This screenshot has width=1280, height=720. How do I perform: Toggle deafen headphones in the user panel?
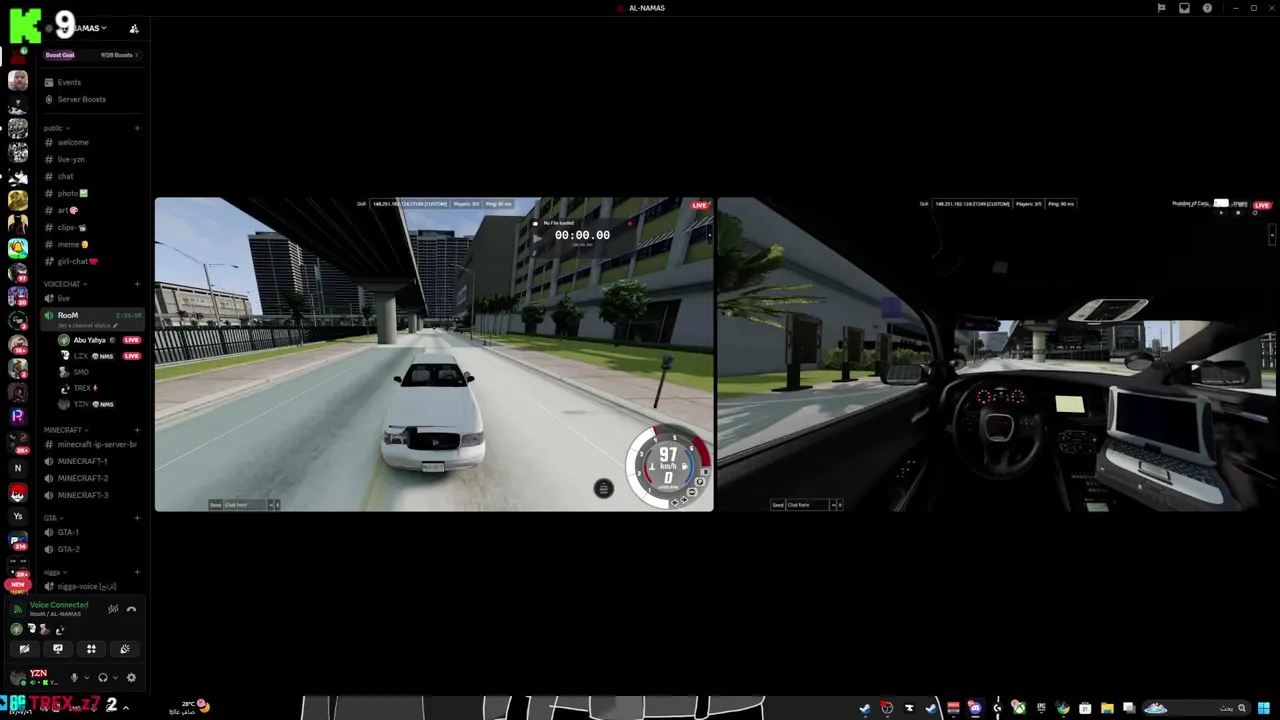103,677
